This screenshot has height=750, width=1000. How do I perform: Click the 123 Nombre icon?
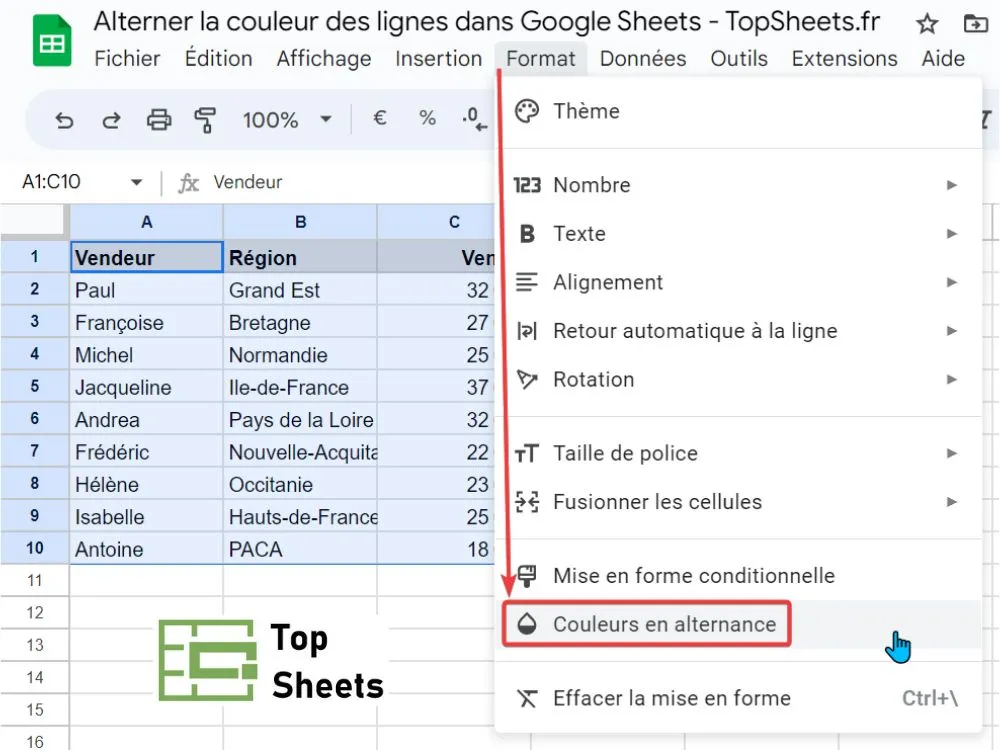[527, 185]
